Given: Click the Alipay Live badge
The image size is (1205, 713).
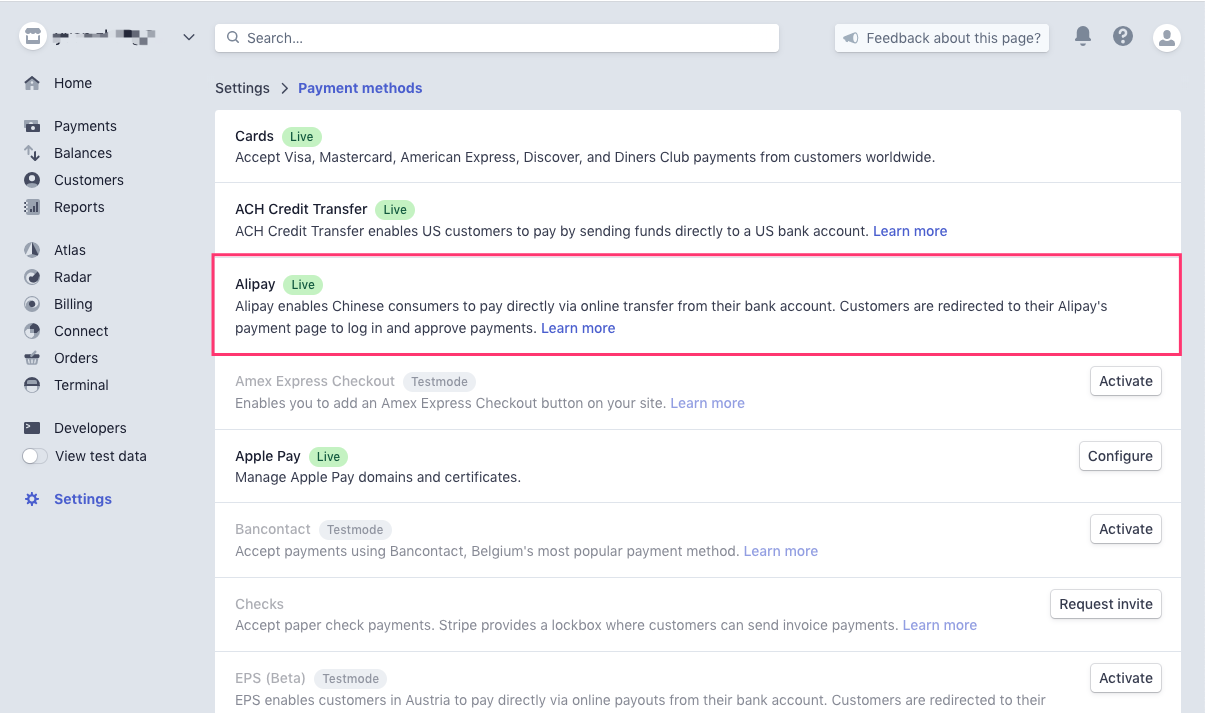Looking at the screenshot, I should pos(303,285).
